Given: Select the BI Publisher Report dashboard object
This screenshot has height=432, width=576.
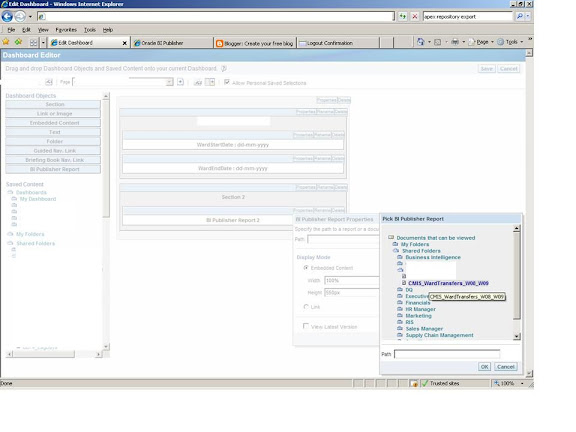Looking at the screenshot, I should click(x=53, y=169).
